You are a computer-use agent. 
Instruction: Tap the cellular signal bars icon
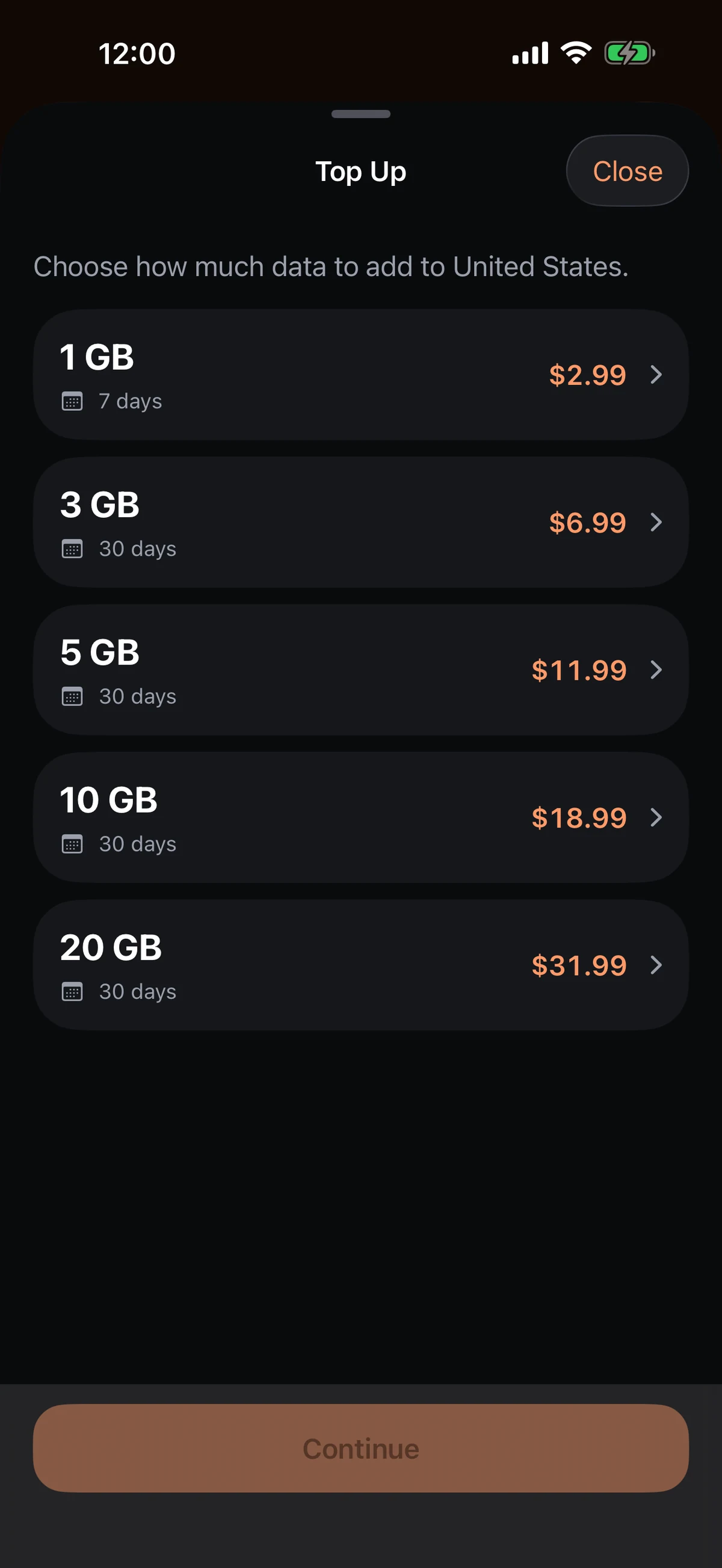(530, 53)
